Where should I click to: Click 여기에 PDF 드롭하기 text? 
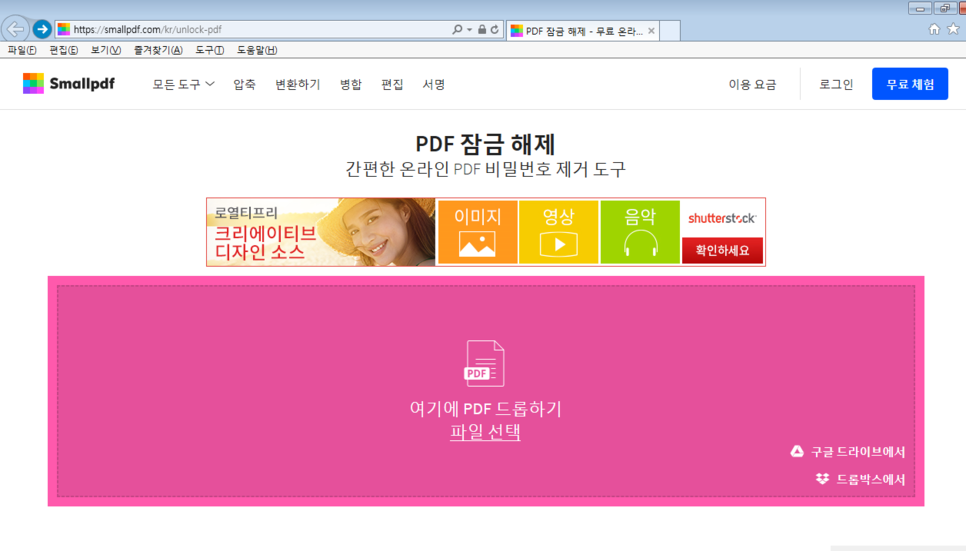[x=485, y=409]
